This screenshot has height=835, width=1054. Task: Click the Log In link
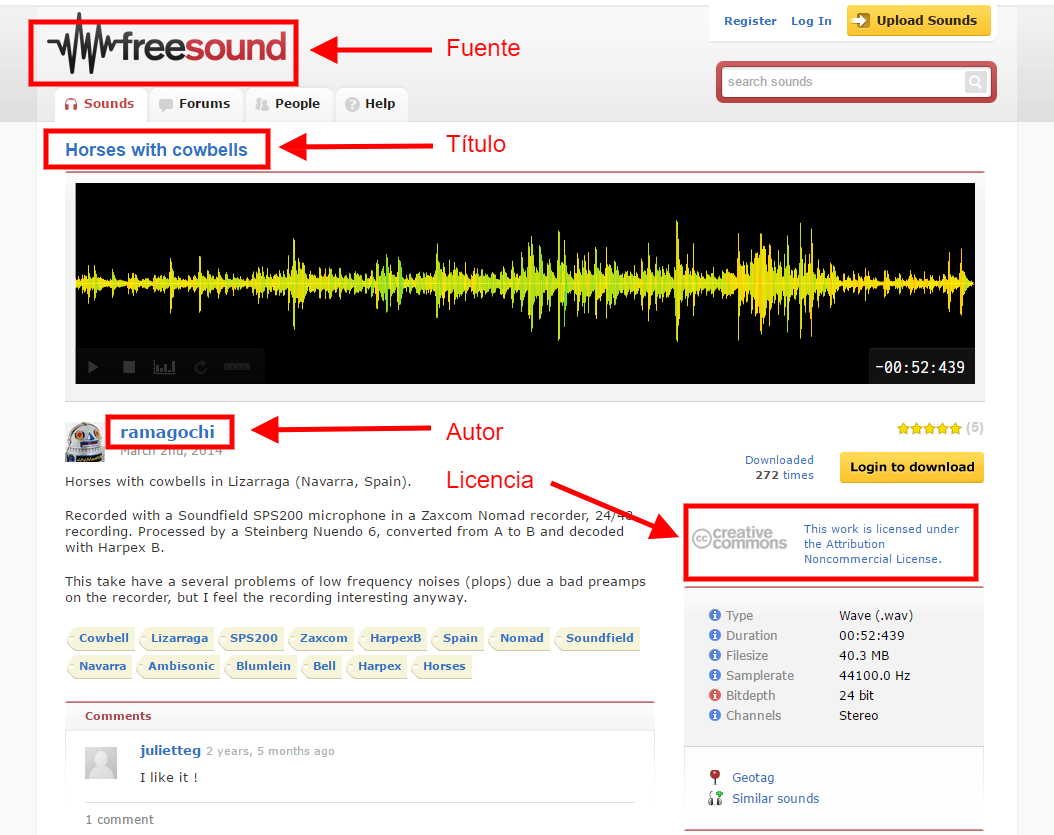811,21
